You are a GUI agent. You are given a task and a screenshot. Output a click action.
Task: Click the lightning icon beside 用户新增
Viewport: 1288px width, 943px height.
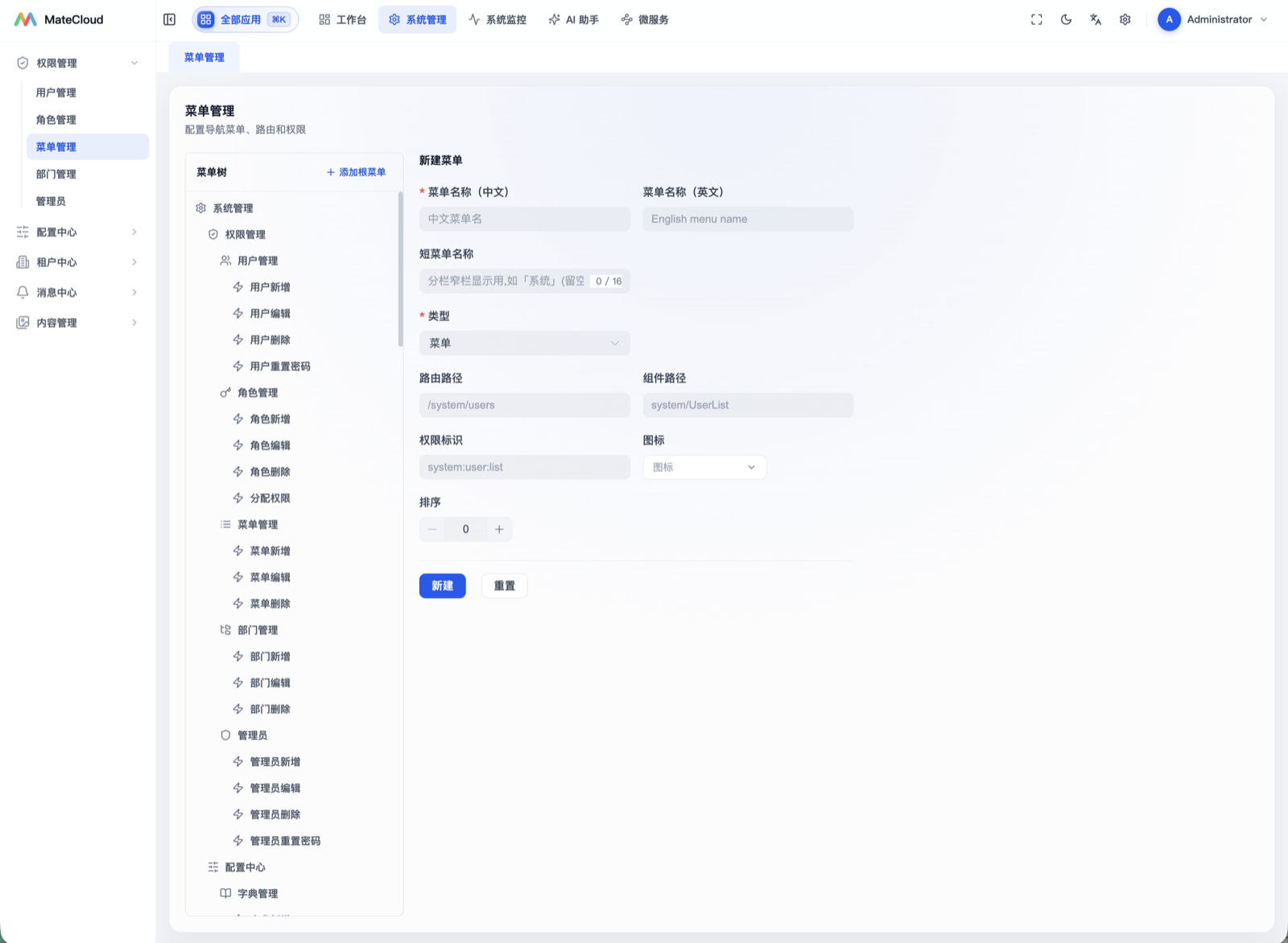pyautogui.click(x=238, y=287)
